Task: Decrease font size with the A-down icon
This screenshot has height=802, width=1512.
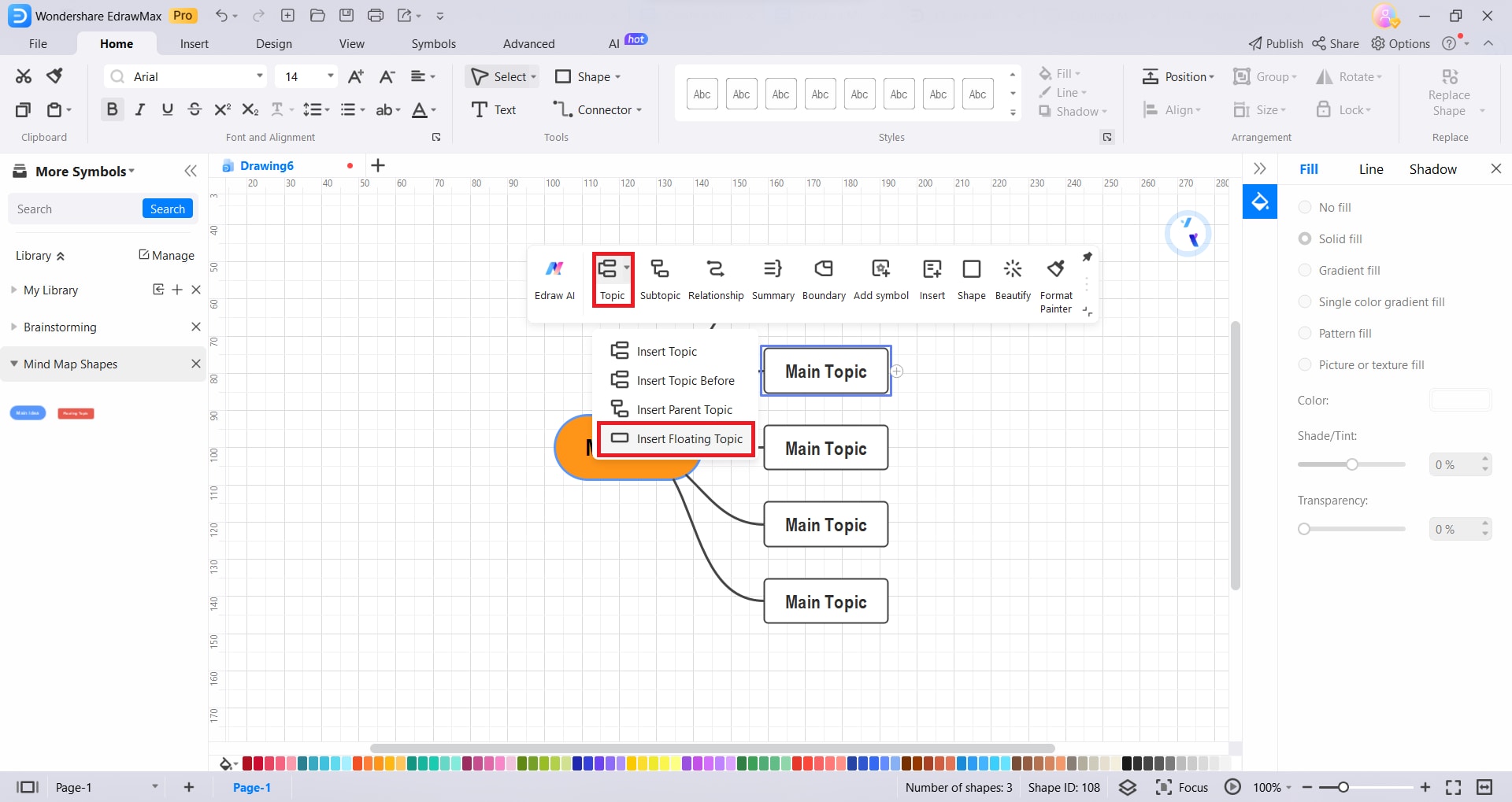Action: pyautogui.click(x=387, y=76)
